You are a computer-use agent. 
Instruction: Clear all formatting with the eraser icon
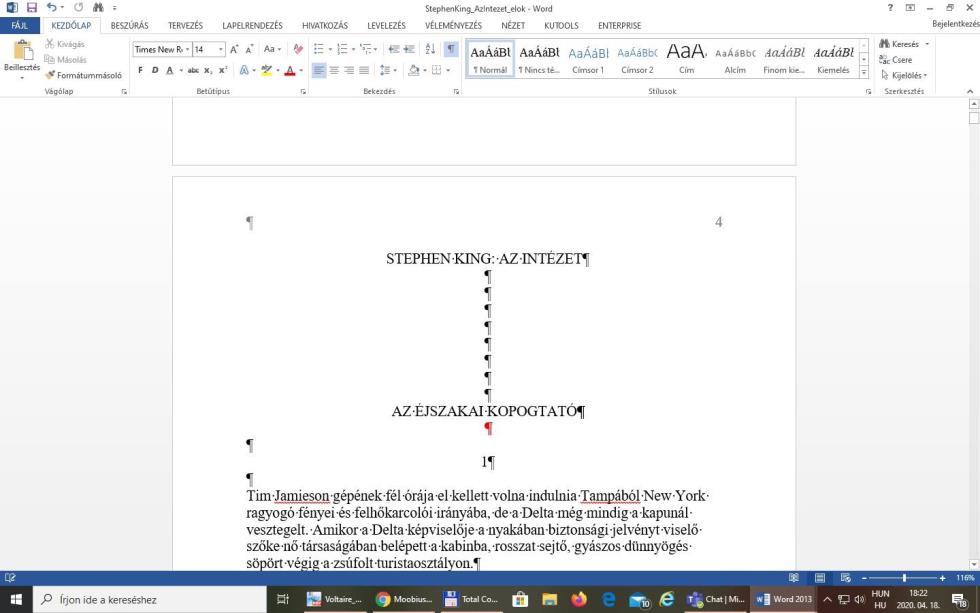298,49
